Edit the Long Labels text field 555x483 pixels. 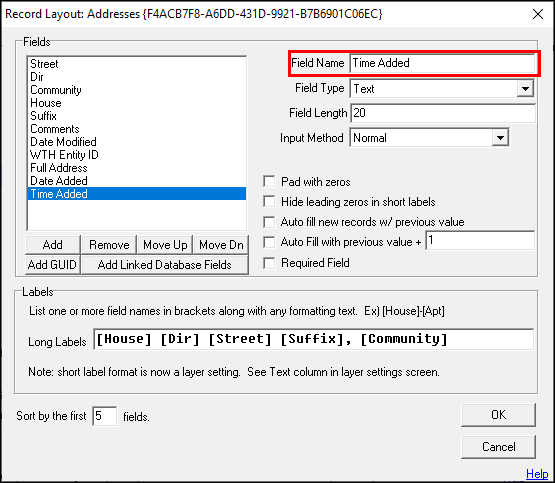(x=313, y=339)
